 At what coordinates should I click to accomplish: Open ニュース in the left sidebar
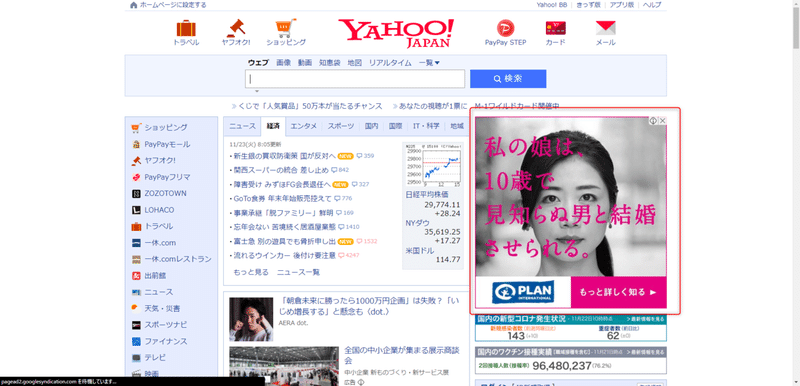click(x=159, y=292)
